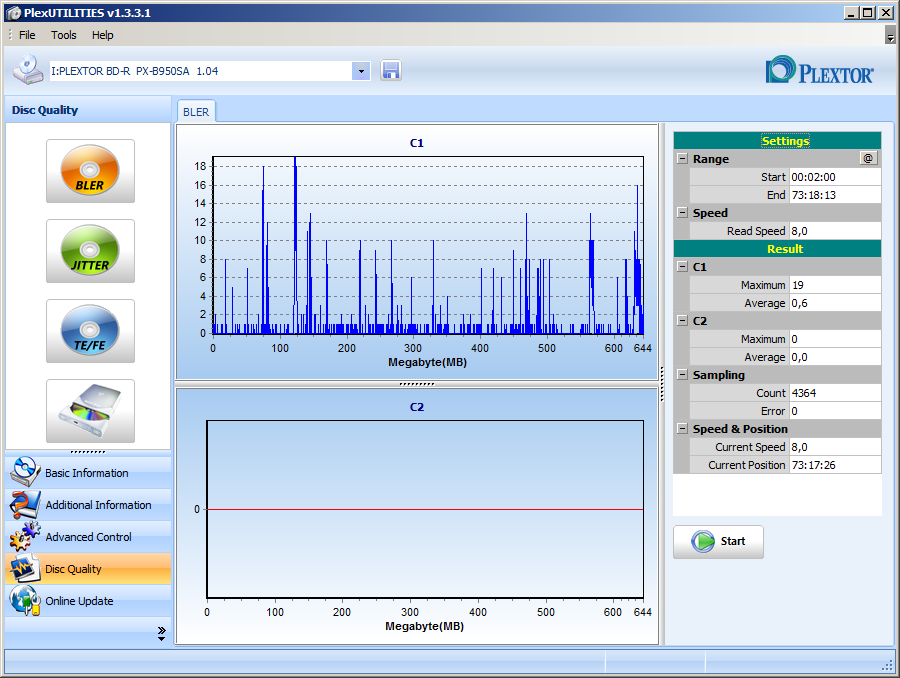
Task: Open Advanced Control section
Action: point(88,537)
